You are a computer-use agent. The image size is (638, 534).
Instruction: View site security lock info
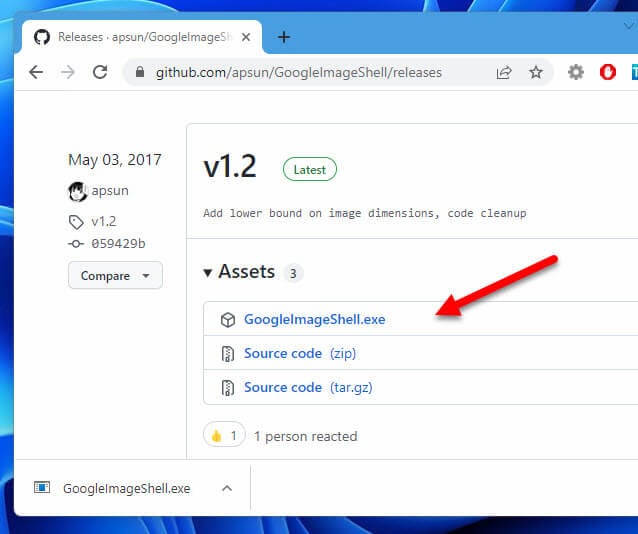140,72
